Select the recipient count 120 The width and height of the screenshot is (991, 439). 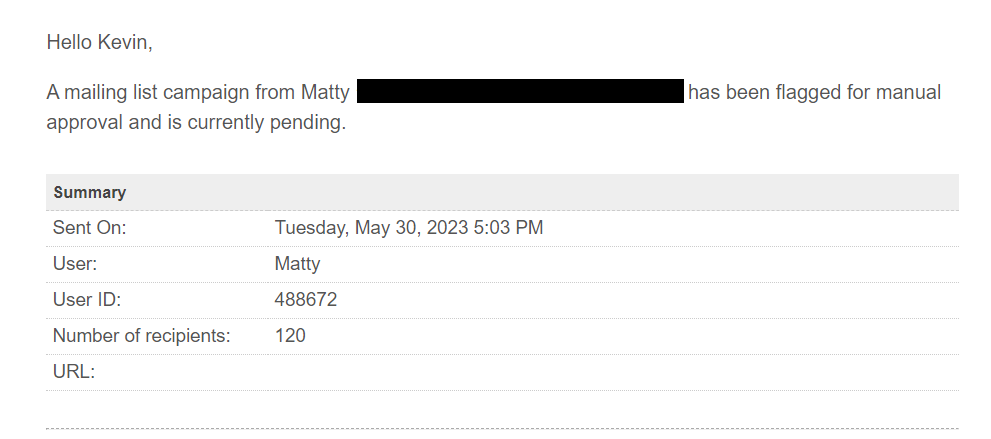point(290,336)
